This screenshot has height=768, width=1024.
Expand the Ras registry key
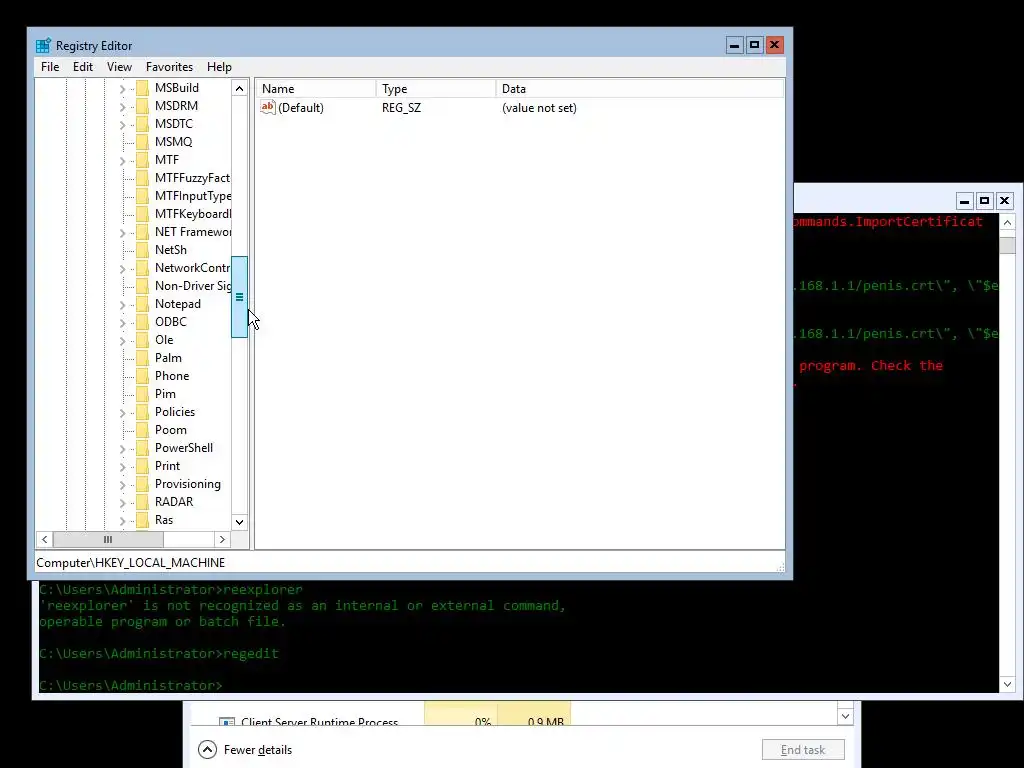tap(122, 520)
